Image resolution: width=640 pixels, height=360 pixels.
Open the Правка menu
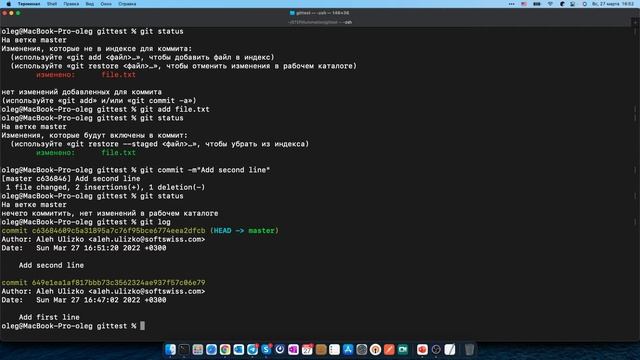[71, 4]
